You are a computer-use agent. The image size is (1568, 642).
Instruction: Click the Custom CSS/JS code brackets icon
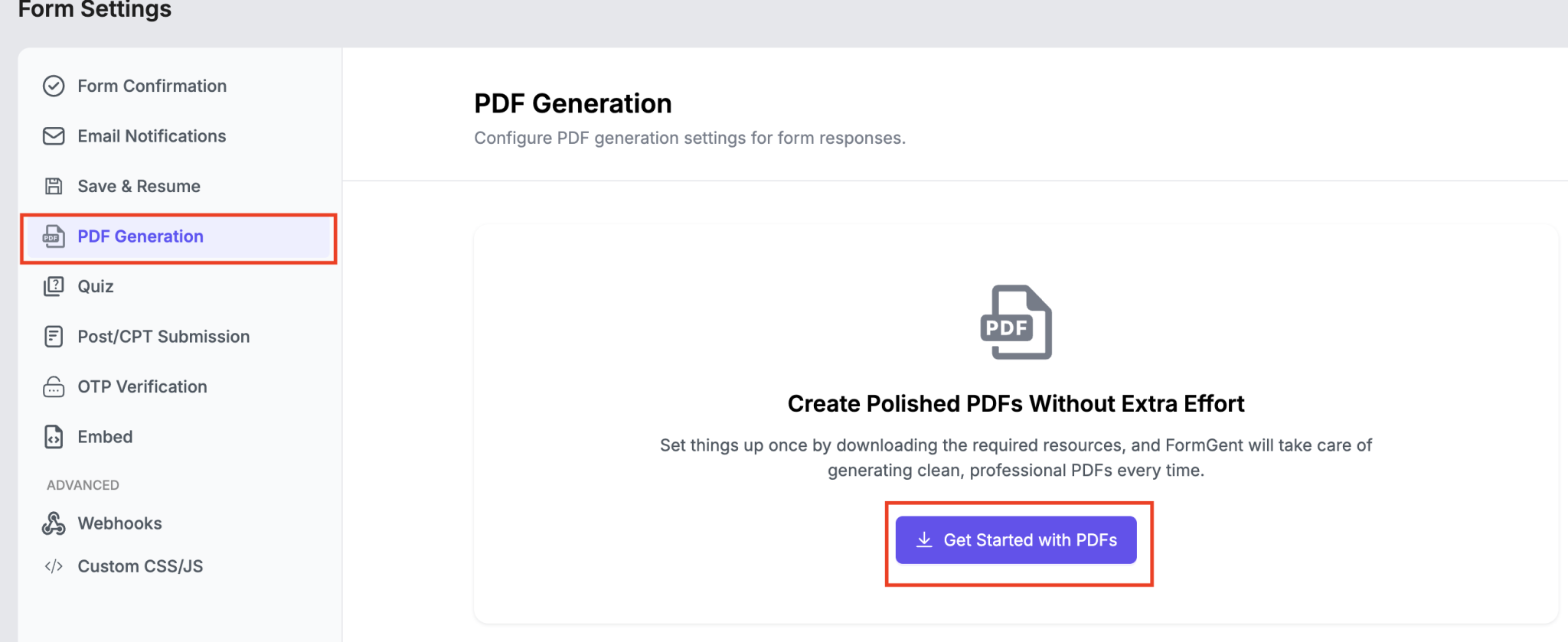pos(54,566)
